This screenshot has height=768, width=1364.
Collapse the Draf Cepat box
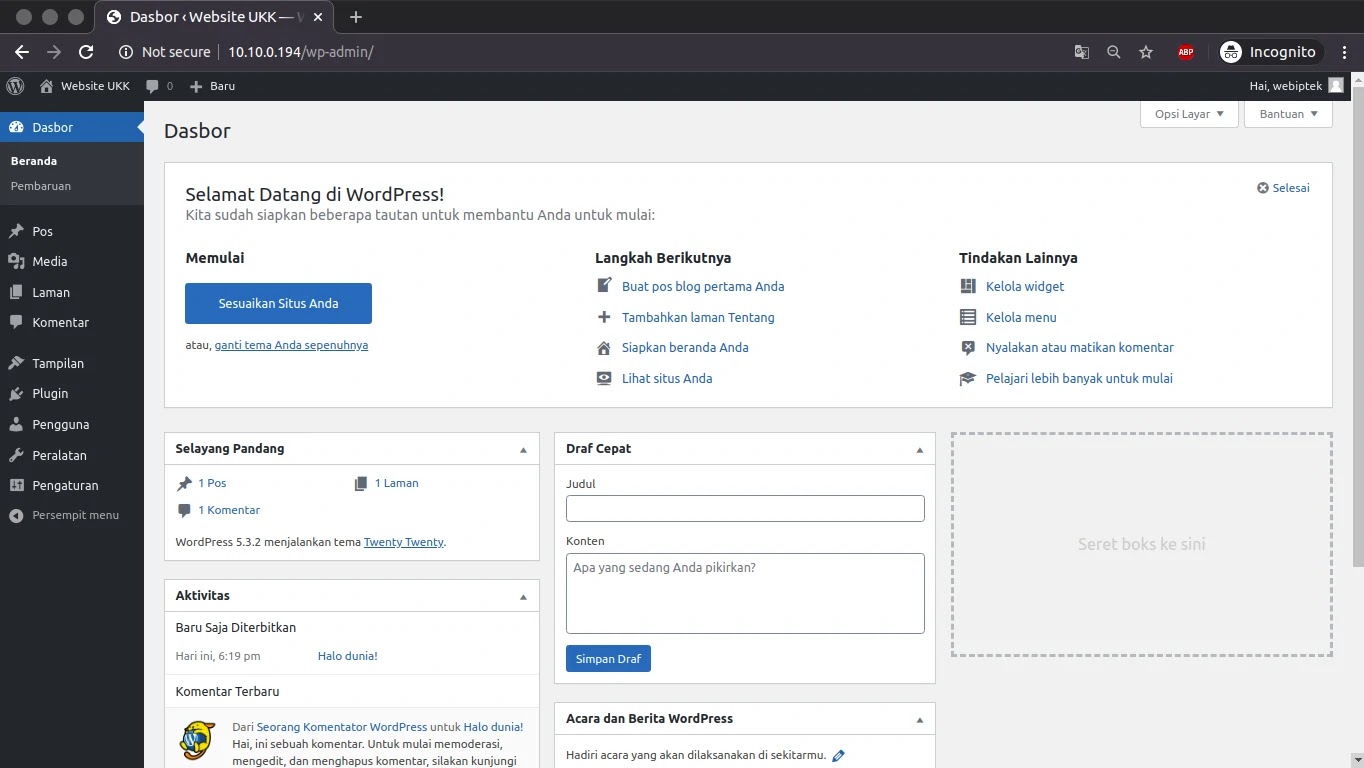coord(920,450)
